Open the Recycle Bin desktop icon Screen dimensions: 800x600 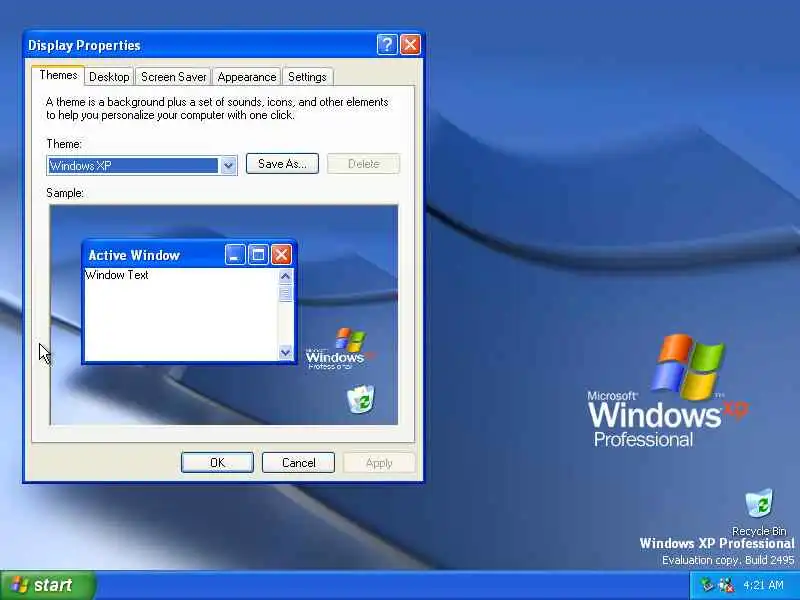click(759, 504)
